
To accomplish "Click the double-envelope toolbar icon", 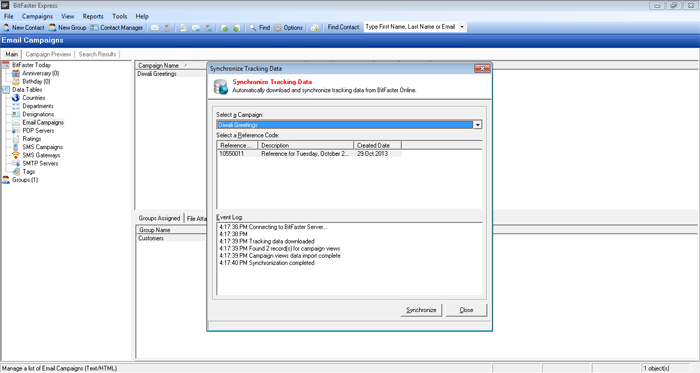I will tap(196, 28).
